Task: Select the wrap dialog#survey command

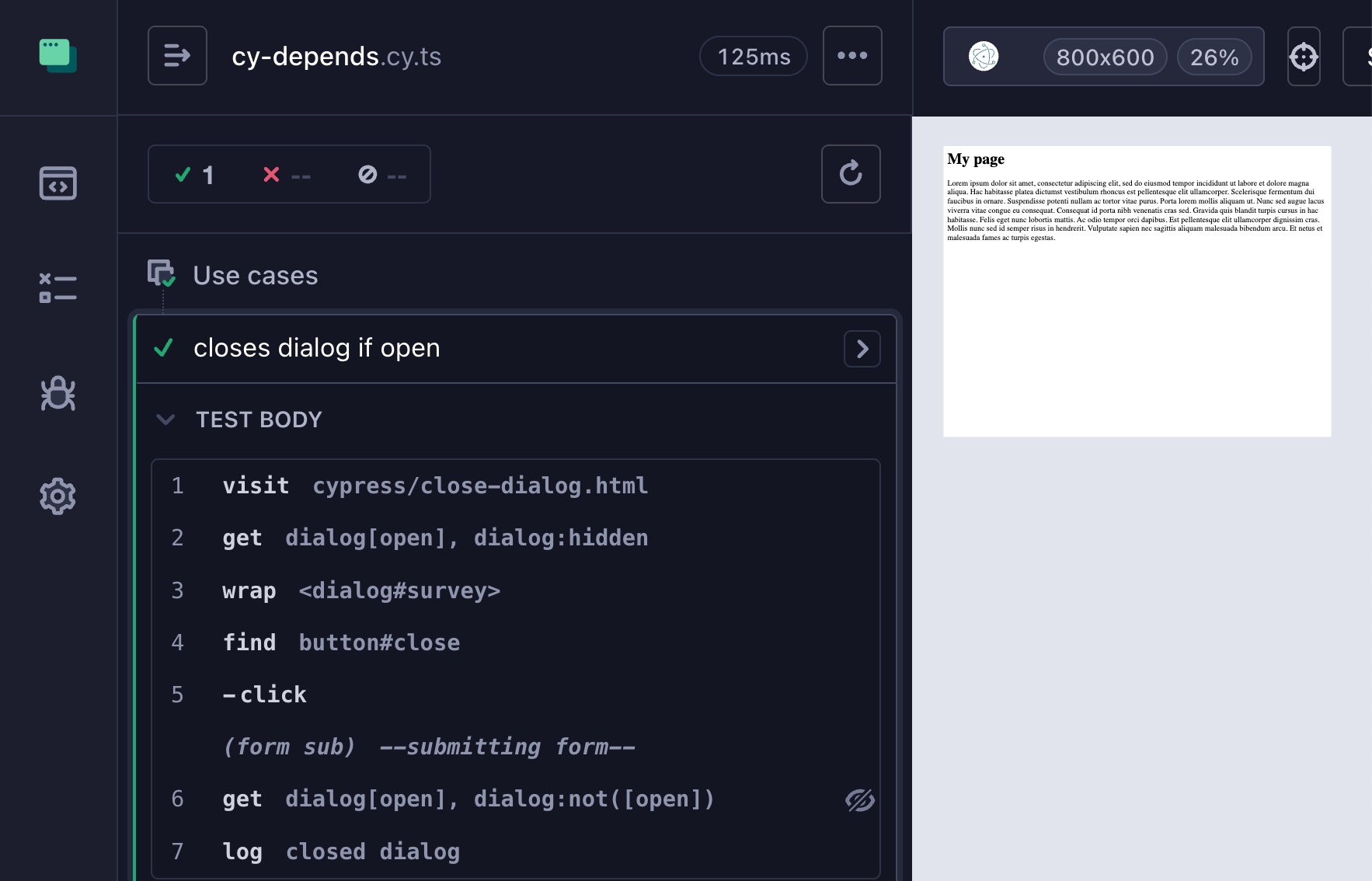Action: point(516,591)
